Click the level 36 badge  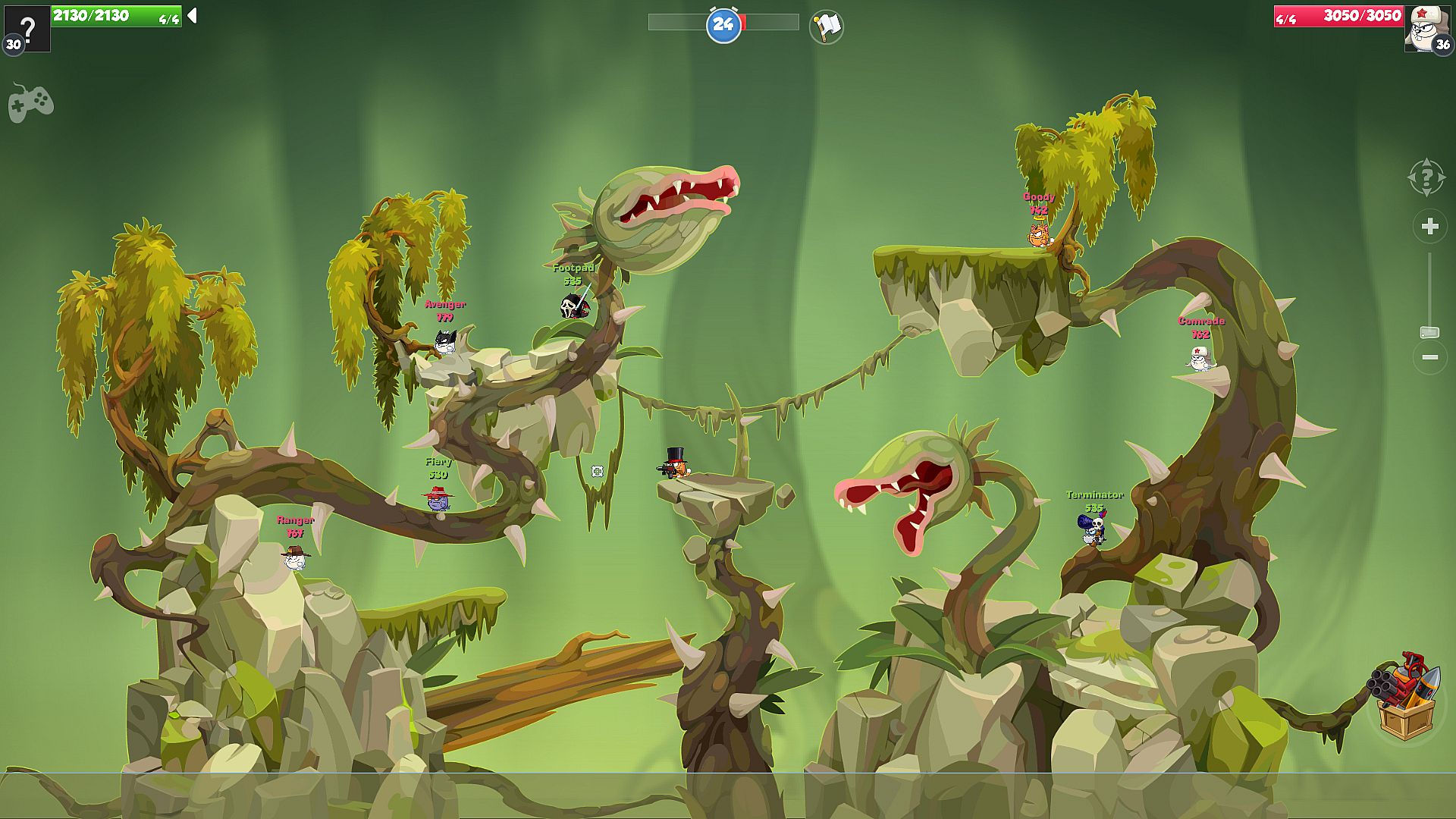point(1442,45)
